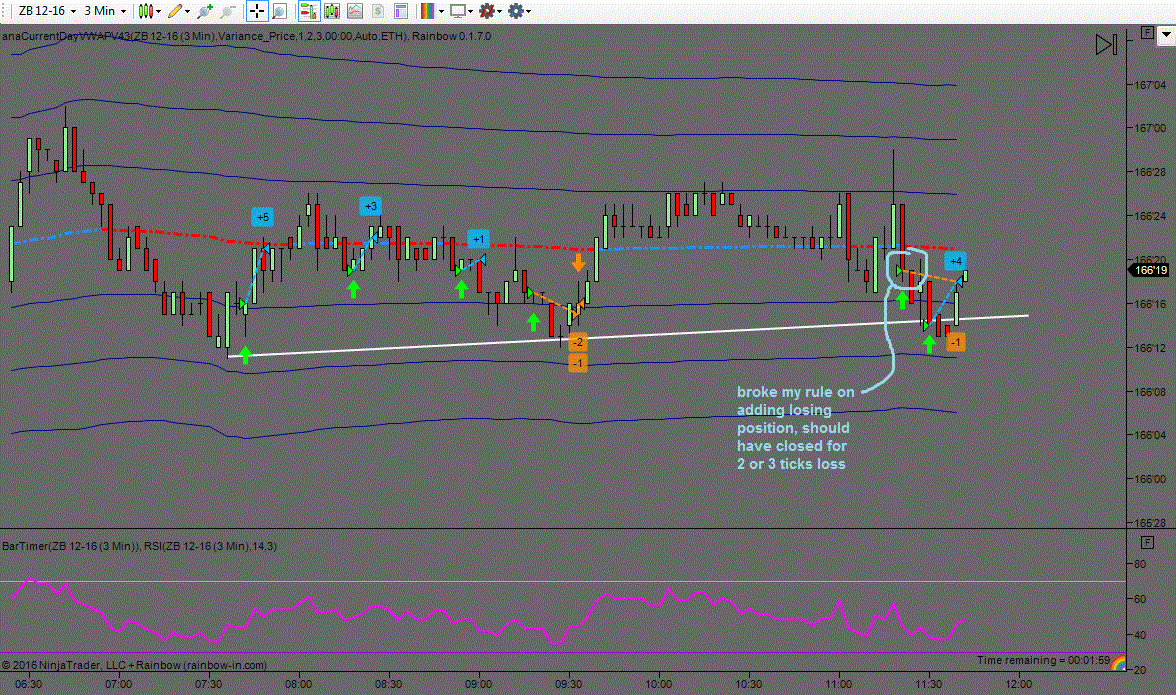The width and height of the screenshot is (1176, 695).
Task: Select the pencil drawing tools icon
Action: pyautogui.click(x=175, y=11)
